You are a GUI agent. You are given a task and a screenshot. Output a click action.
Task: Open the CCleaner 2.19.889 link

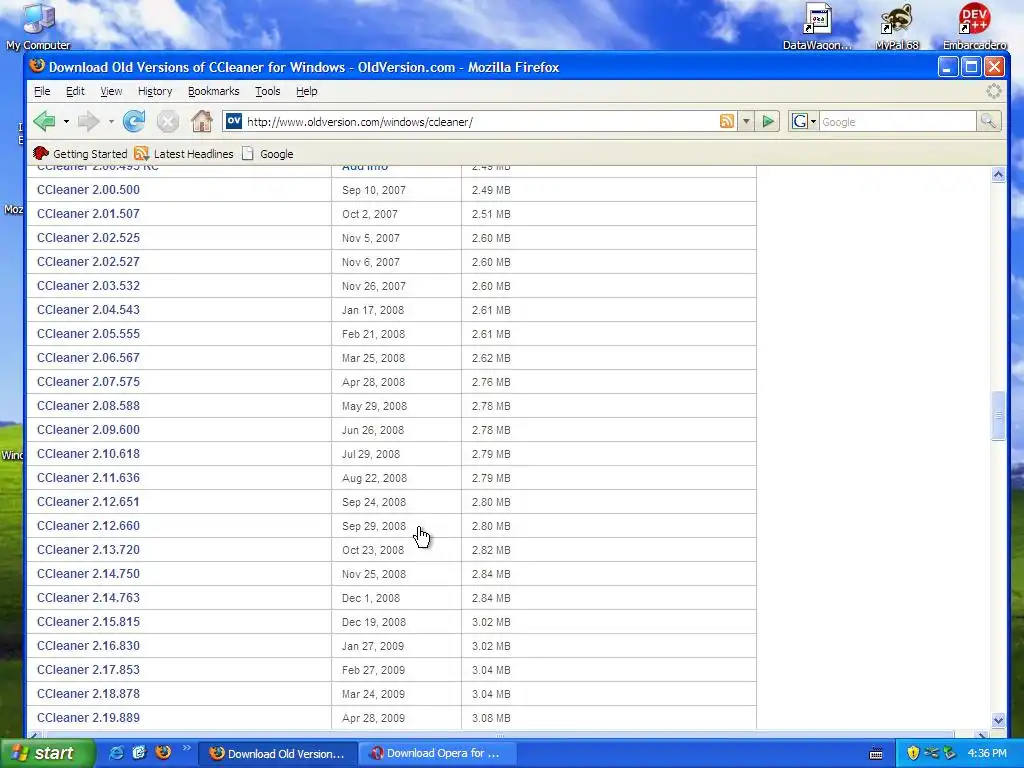click(x=88, y=718)
